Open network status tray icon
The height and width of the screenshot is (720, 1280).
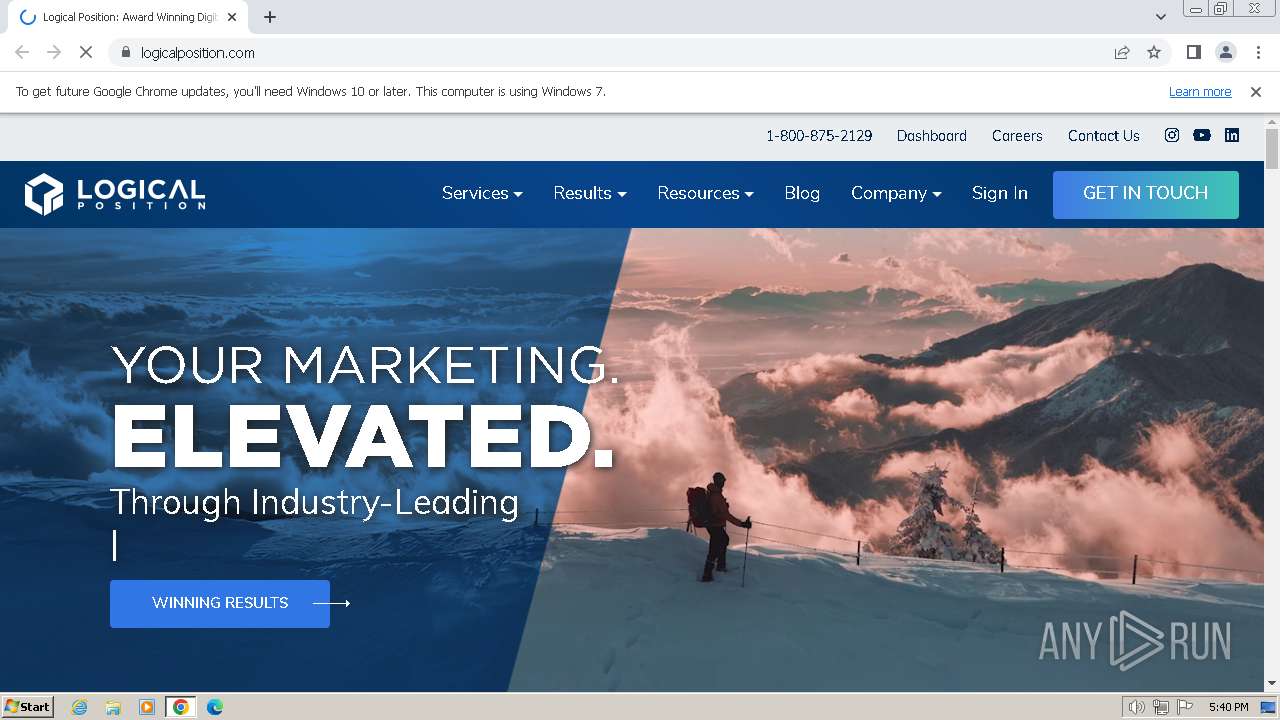pos(1161,707)
